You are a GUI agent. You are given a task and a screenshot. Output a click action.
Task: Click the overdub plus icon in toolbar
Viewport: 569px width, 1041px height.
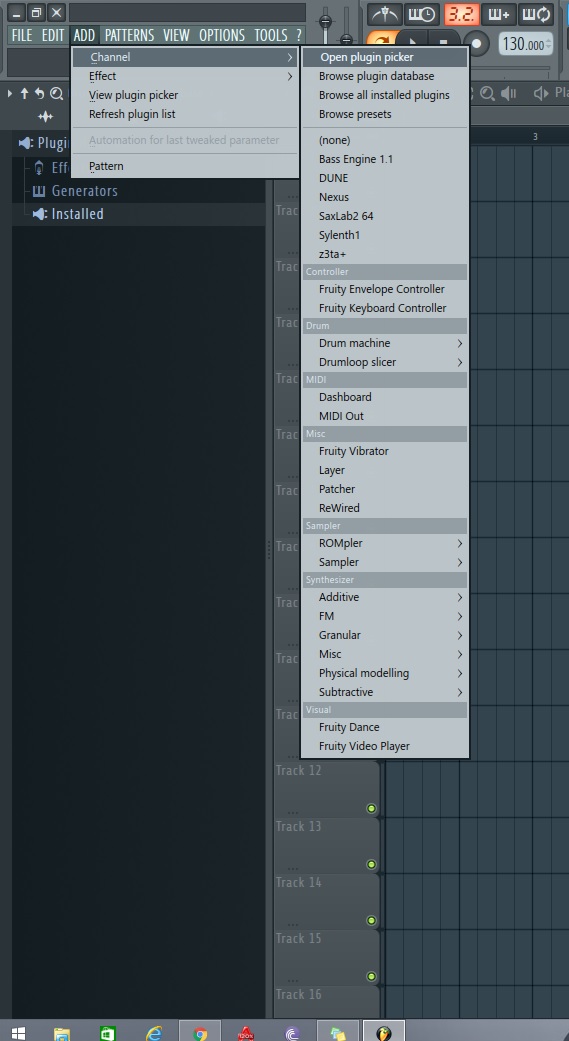[x=499, y=14]
